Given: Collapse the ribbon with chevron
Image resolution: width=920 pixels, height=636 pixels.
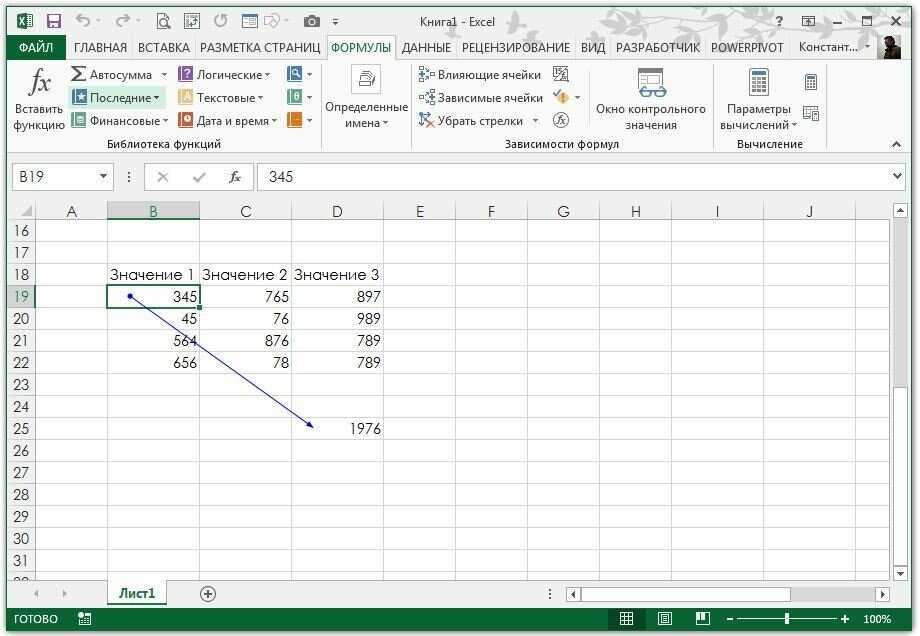Looking at the screenshot, I should pos(897,144).
